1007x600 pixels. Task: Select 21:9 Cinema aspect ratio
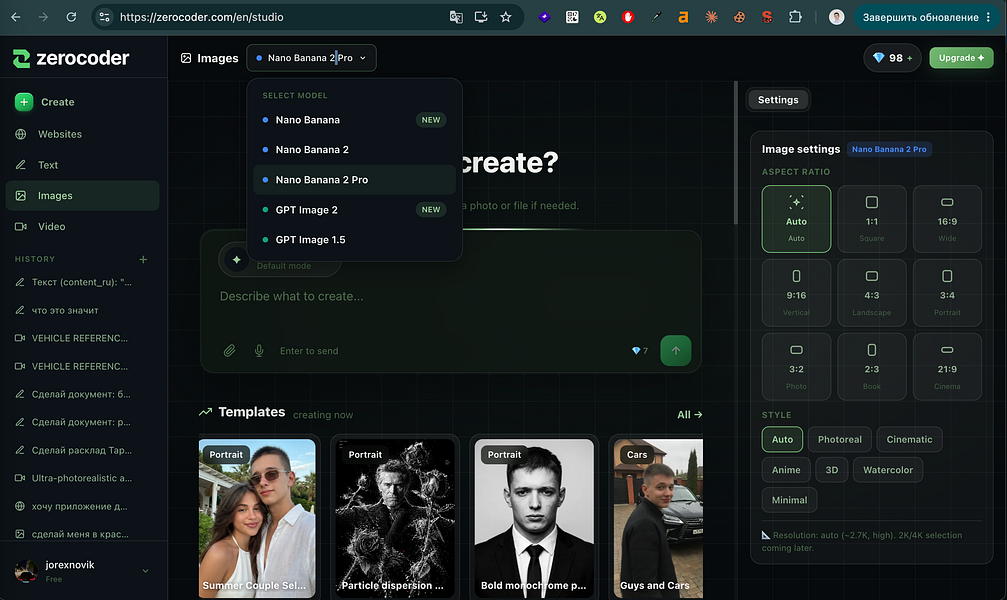(947, 367)
